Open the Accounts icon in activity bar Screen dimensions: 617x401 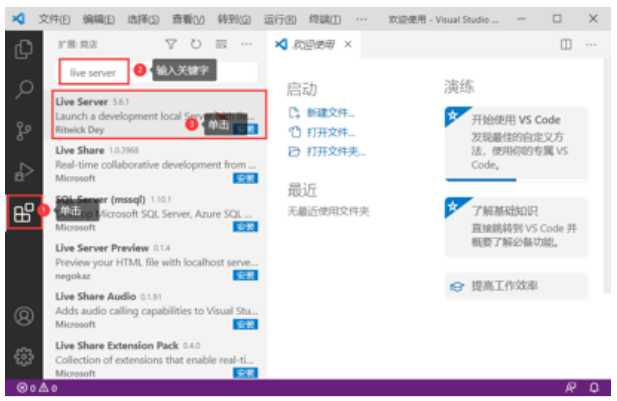(x=24, y=316)
